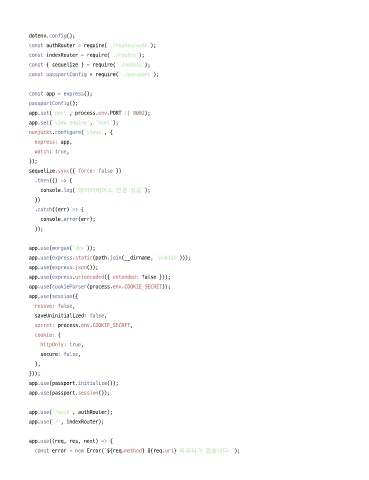
Task: Click the cookieParser COOKIE_SECRET line
Action: click(99, 287)
